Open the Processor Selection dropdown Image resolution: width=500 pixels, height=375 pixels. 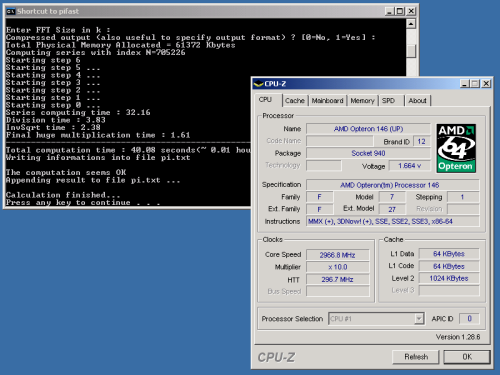376,319
